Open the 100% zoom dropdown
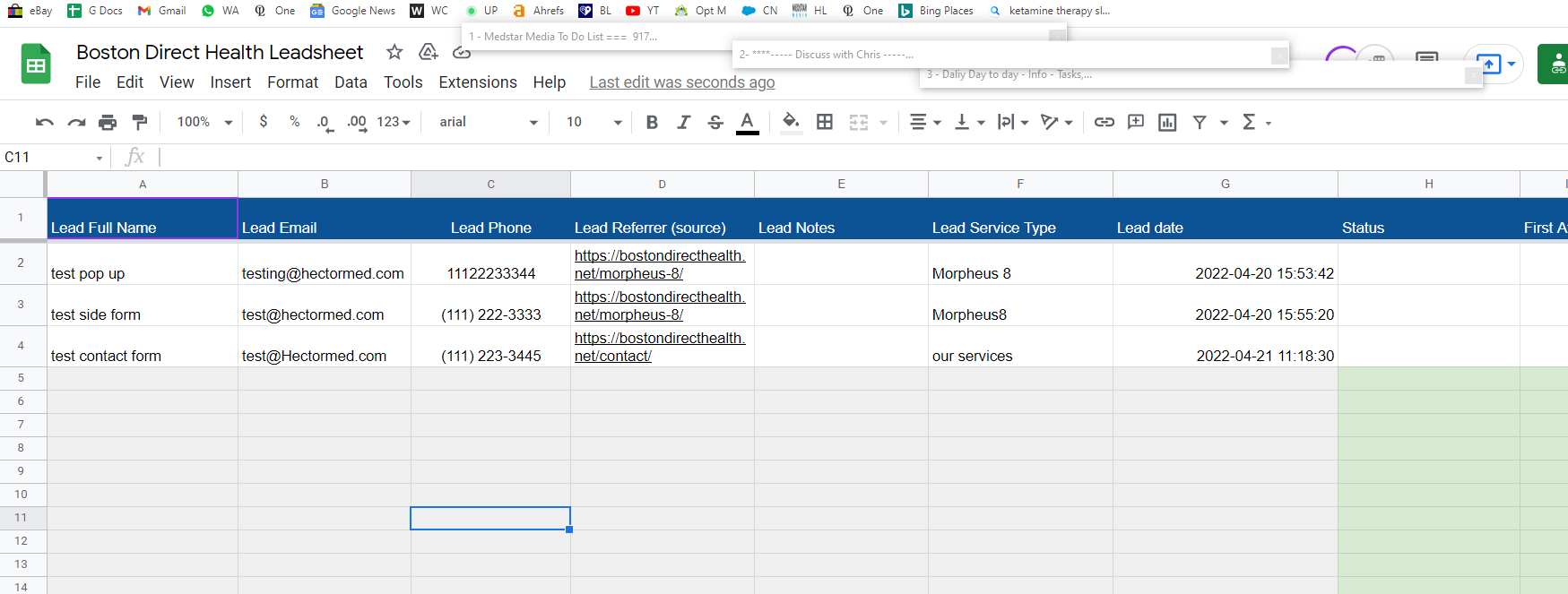This screenshot has width=1568, height=594. pos(204,122)
